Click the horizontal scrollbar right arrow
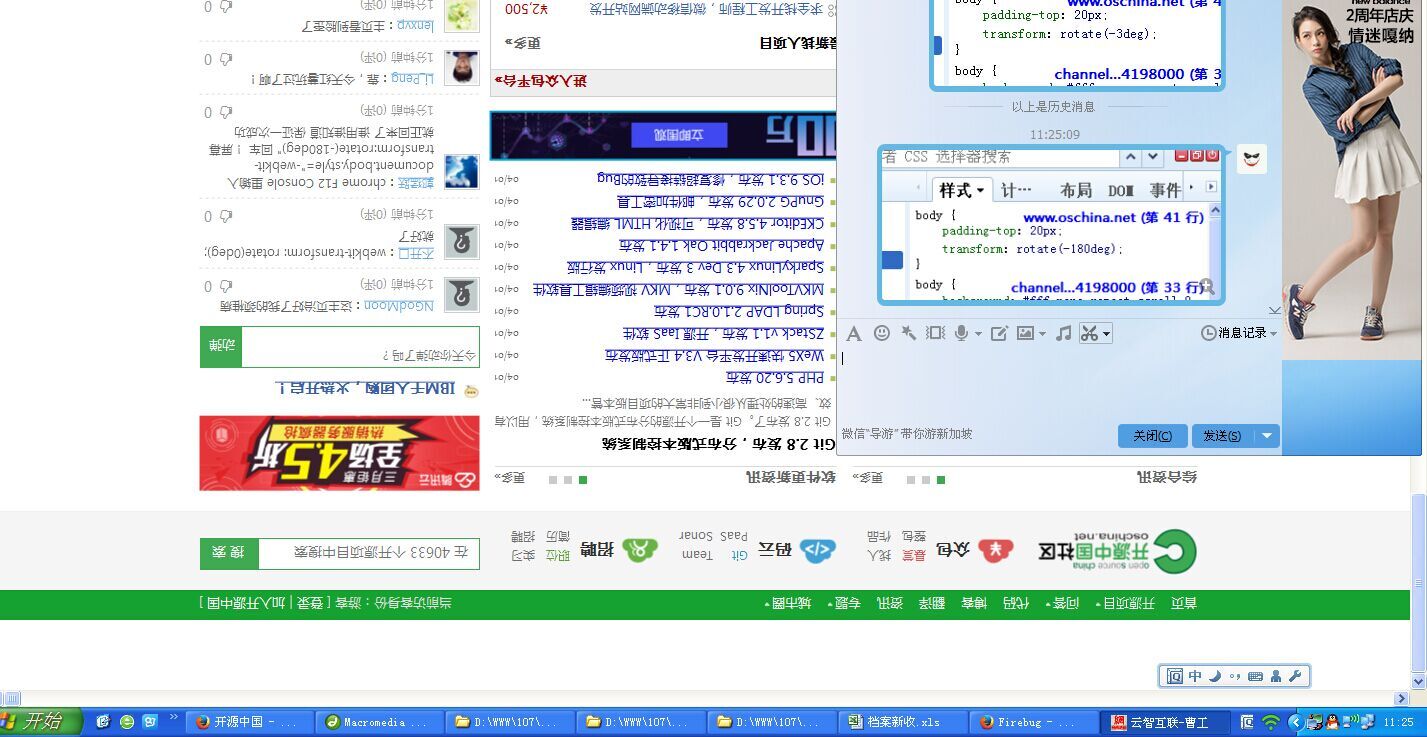Image resolution: width=1427 pixels, height=737 pixels. [1402, 699]
